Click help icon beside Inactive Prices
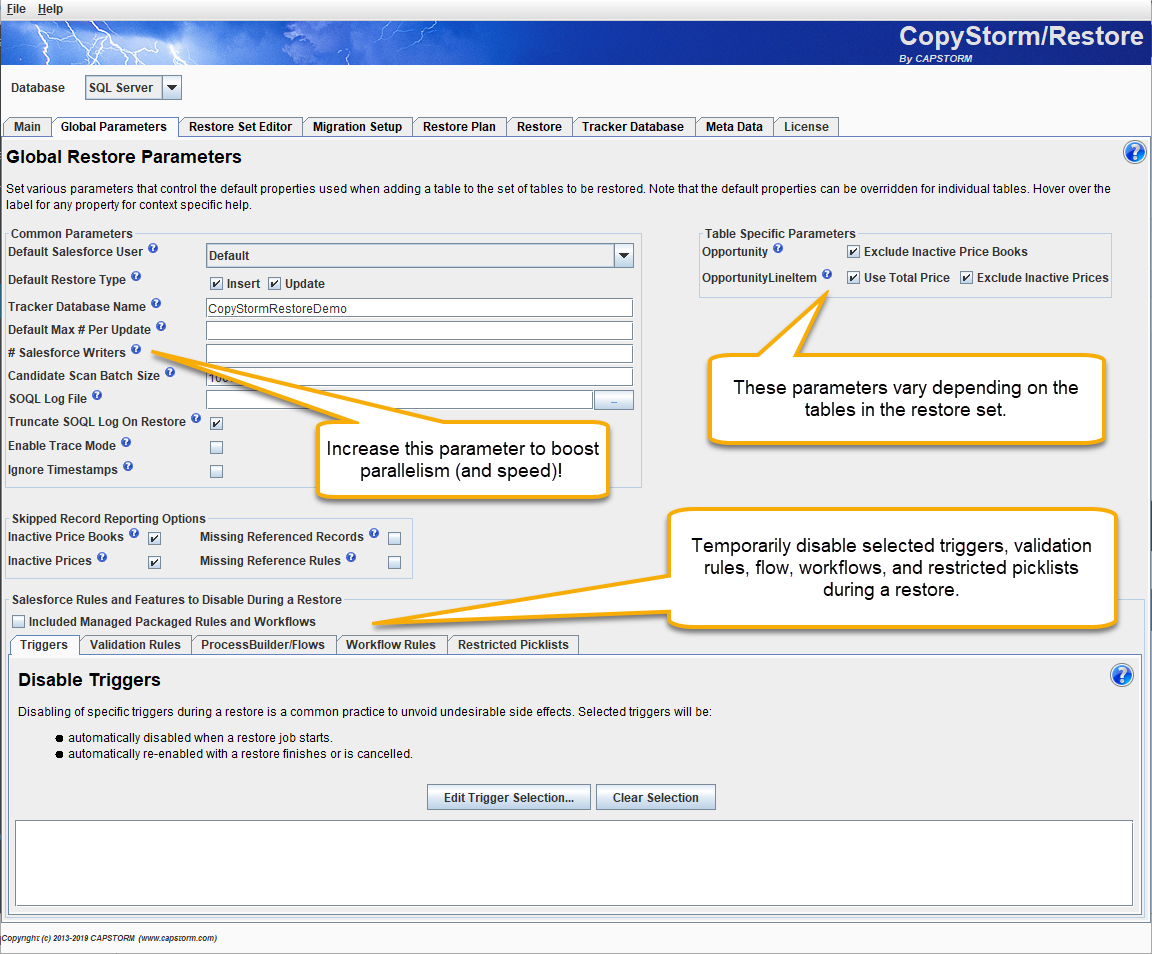This screenshot has width=1152, height=954. click(x=102, y=557)
